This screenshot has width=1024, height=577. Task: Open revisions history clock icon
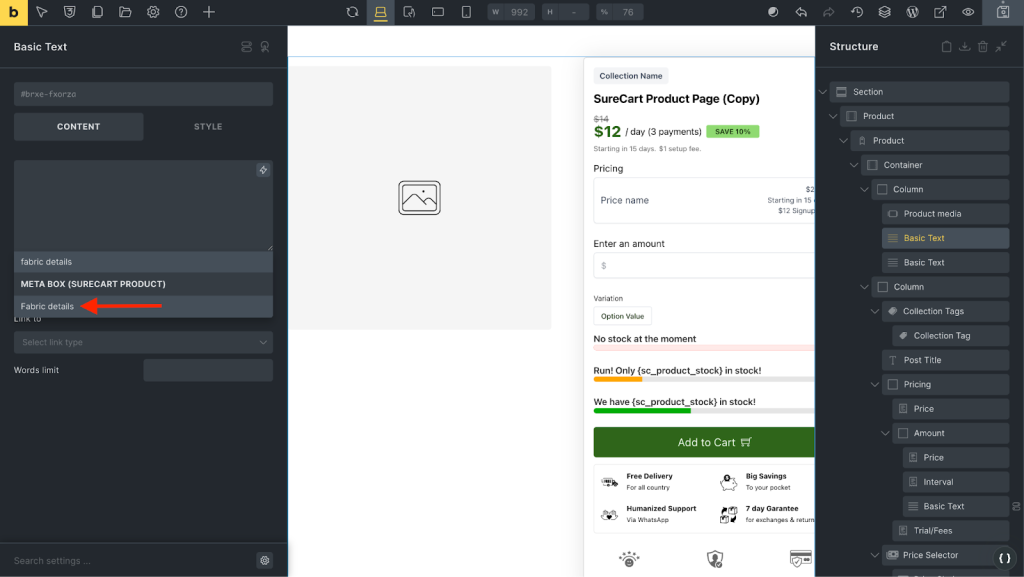[x=857, y=12]
